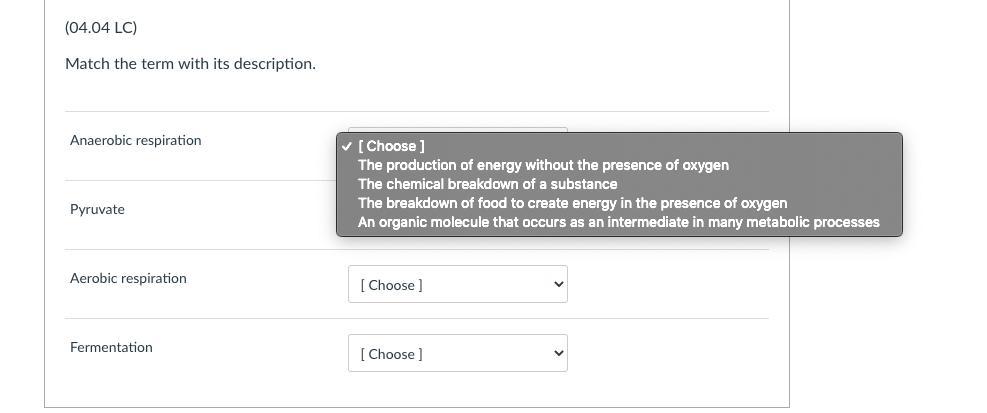Viewport: 987px width, 413px height.
Task: Click the "Anaerobic respiration" term label
Action: (135, 141)
